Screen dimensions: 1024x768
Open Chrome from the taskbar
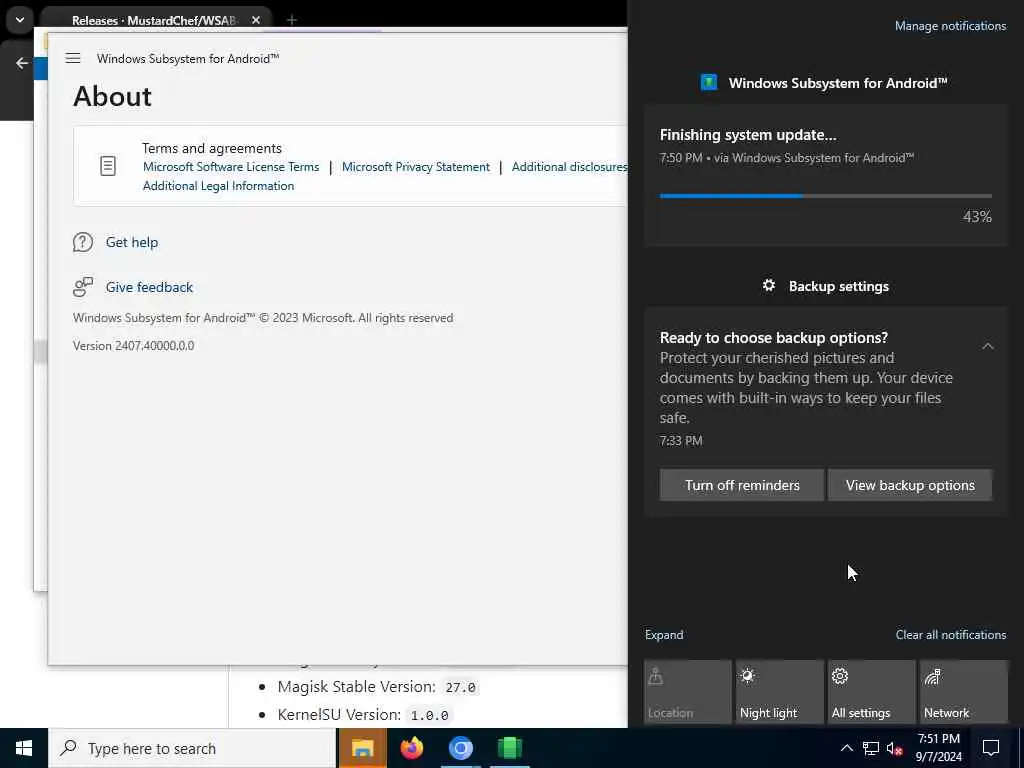pos(460,748)
